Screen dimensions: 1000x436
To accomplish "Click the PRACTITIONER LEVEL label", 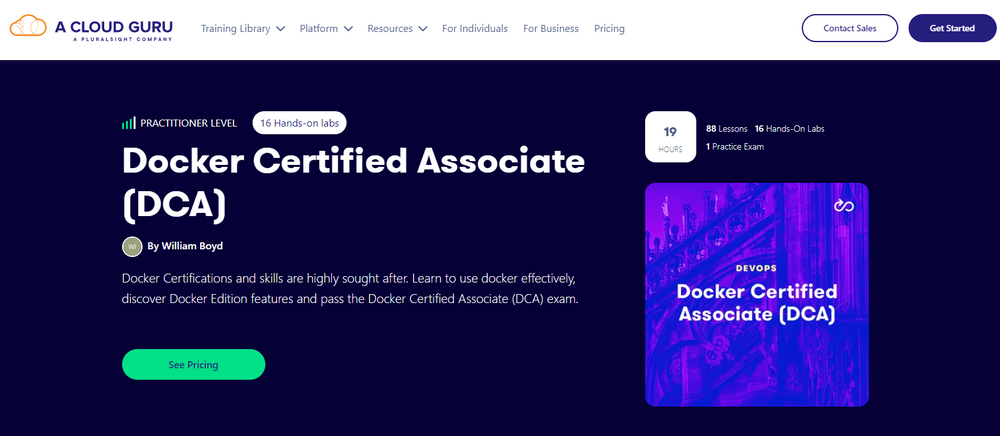I will pos(188,124).
